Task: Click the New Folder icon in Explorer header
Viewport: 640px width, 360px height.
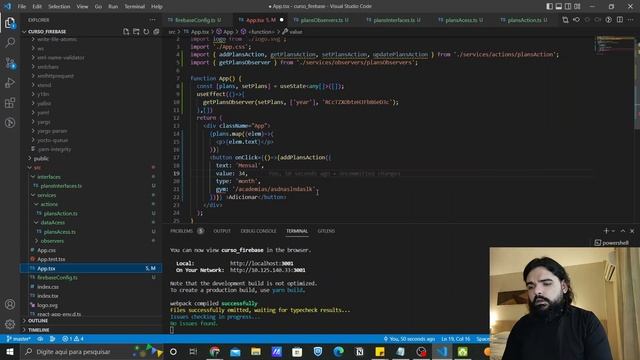Action: 136,31
